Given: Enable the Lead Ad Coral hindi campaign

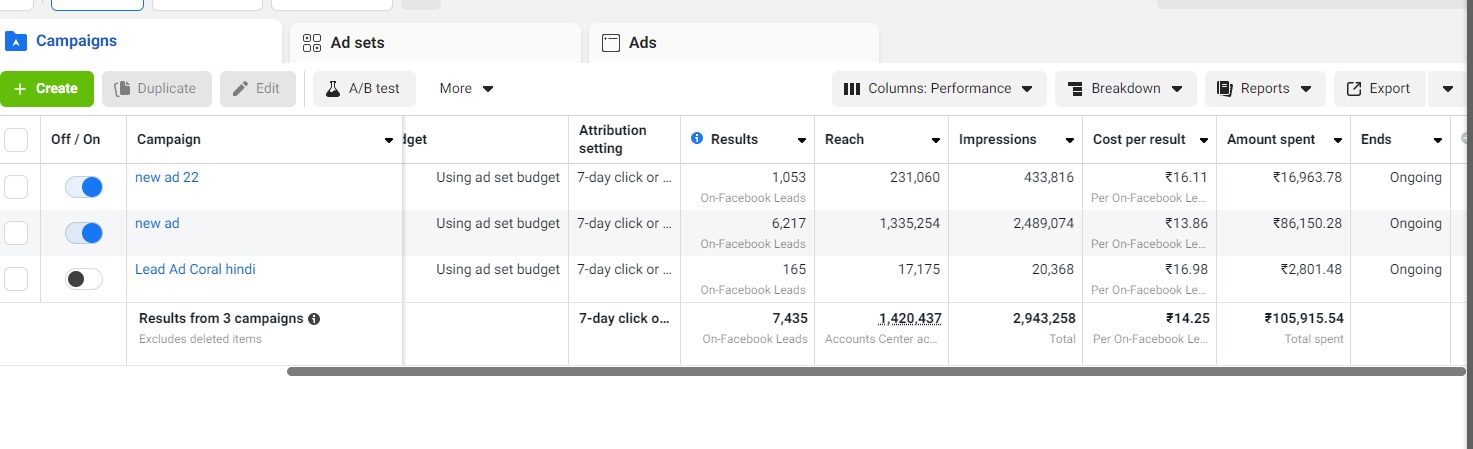Looking at the screenshot, I should pos(84,279).
